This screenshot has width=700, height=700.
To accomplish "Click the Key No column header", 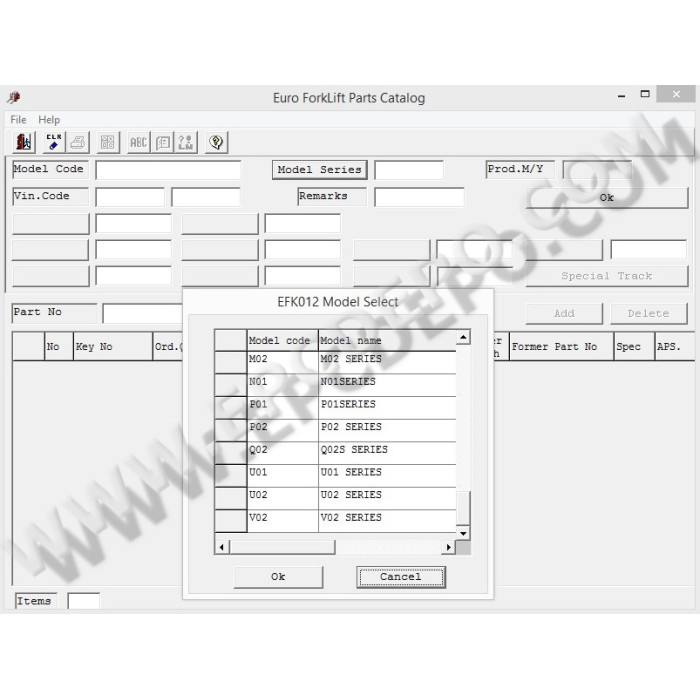I will click(113, 346).
